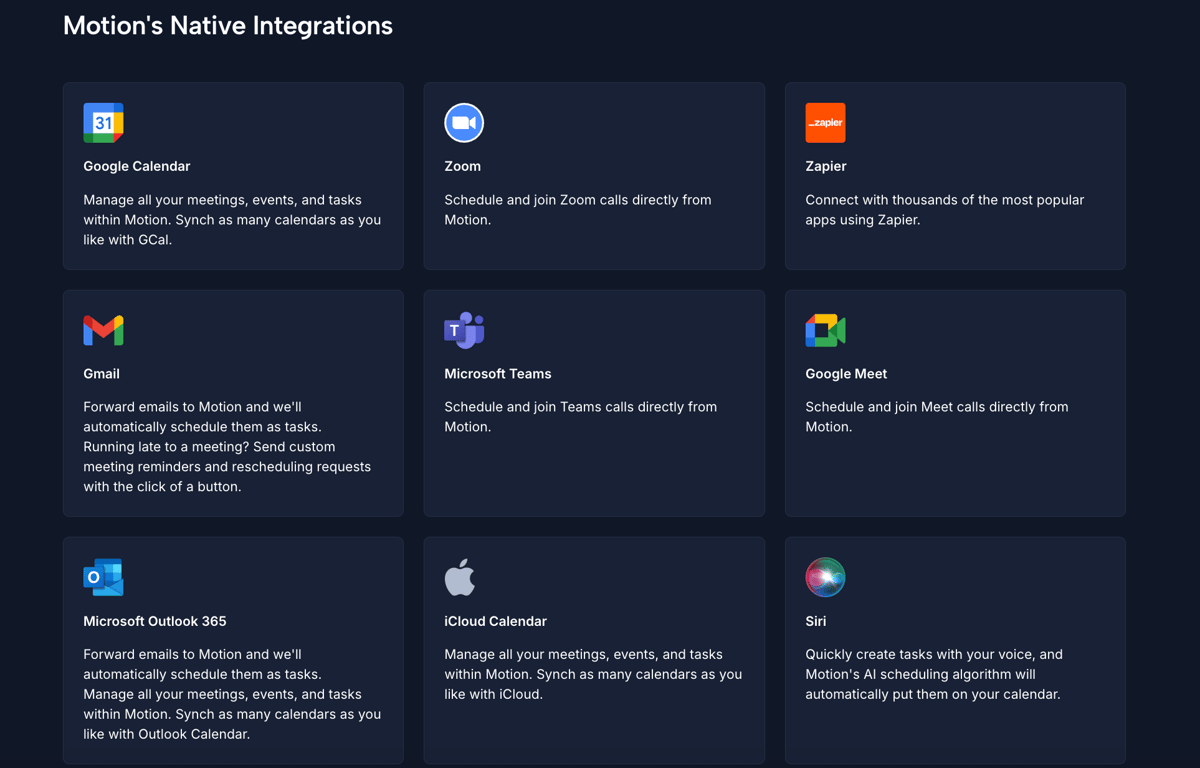Click the Microsoft Teams icon
1200x768 pixels.
pyautogui.click(x=464, y=330)
